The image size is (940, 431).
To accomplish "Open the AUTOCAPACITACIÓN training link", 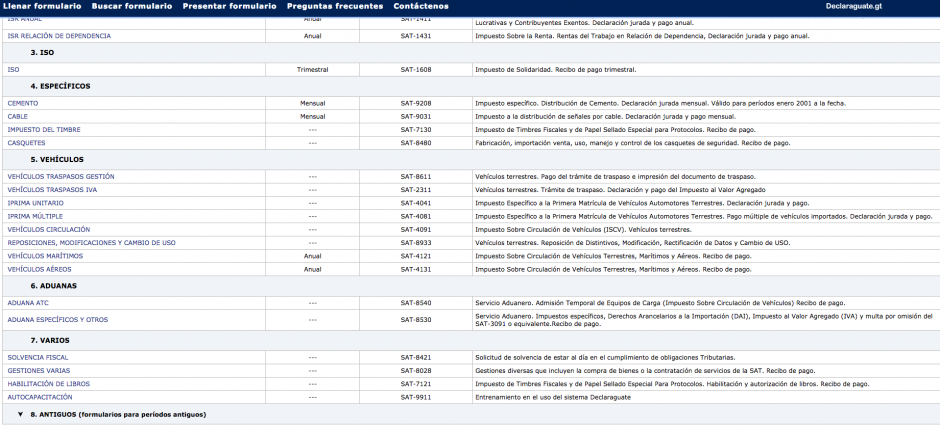I will (x=38, y=397).
